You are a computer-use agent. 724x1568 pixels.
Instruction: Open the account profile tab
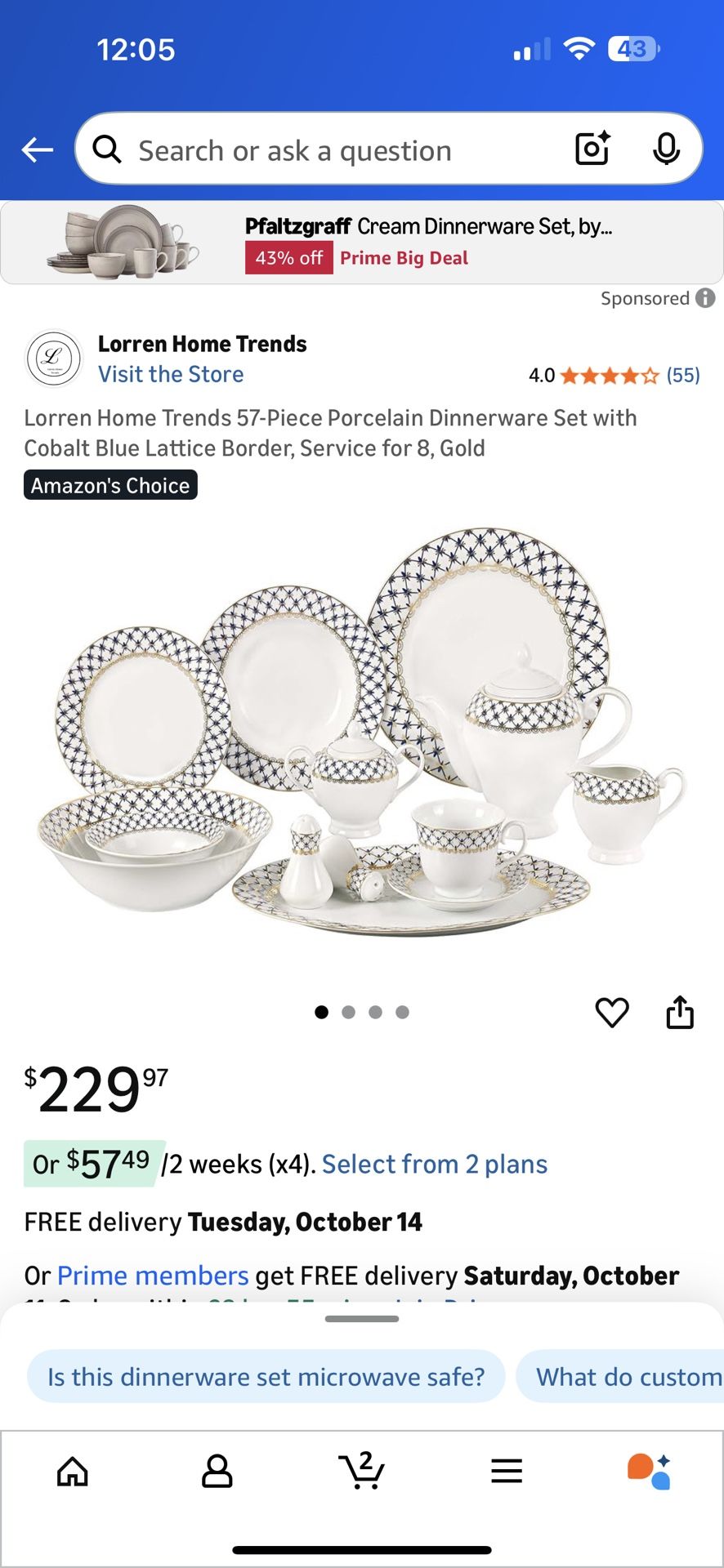[x=217, y=1472]
